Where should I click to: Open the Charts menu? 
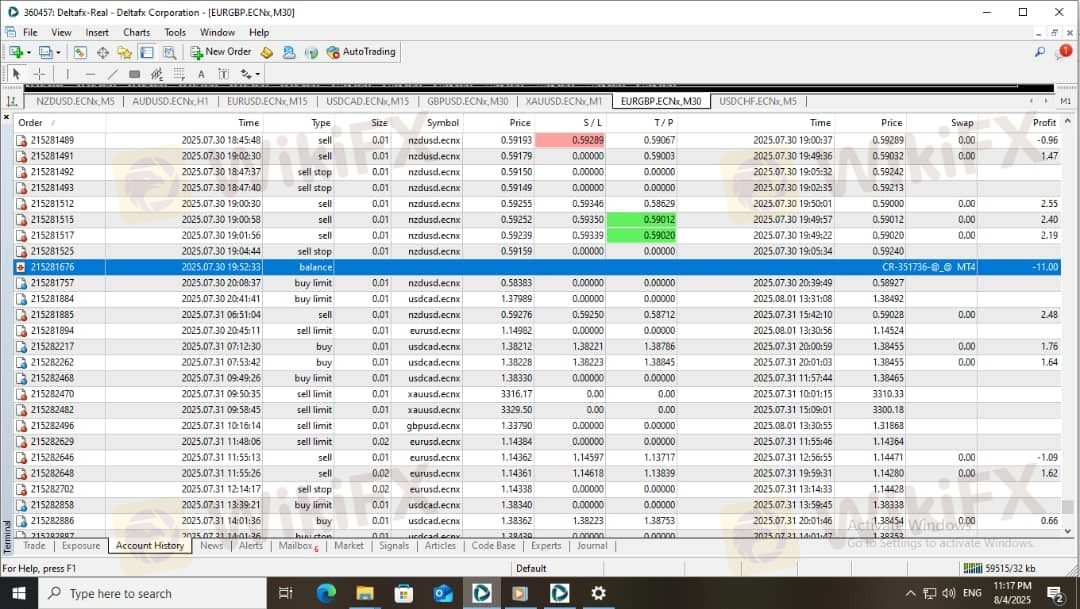(136, 32)
